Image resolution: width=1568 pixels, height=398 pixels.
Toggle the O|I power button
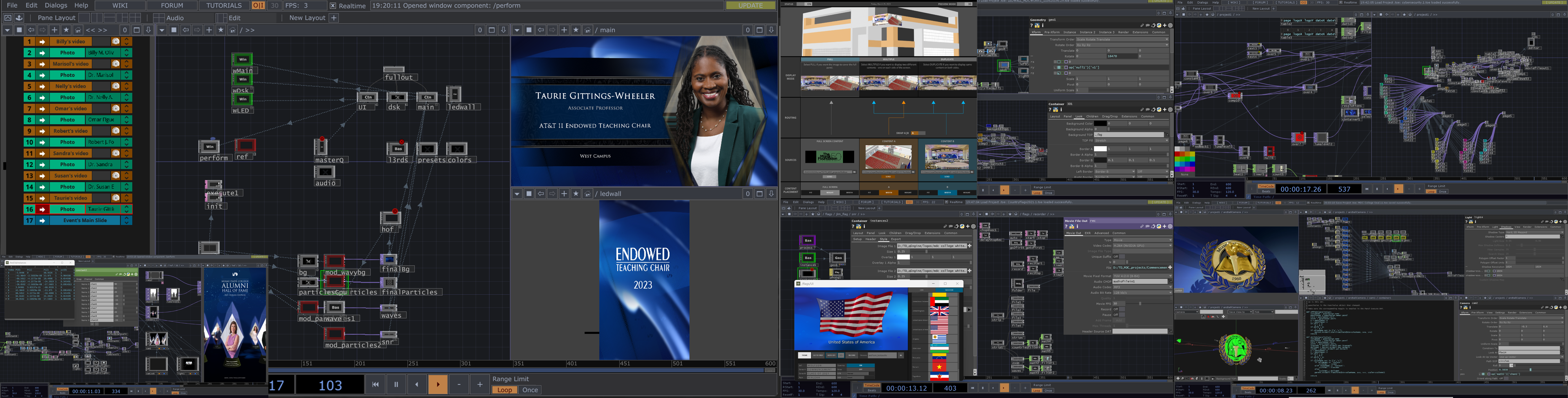(258, 5)
